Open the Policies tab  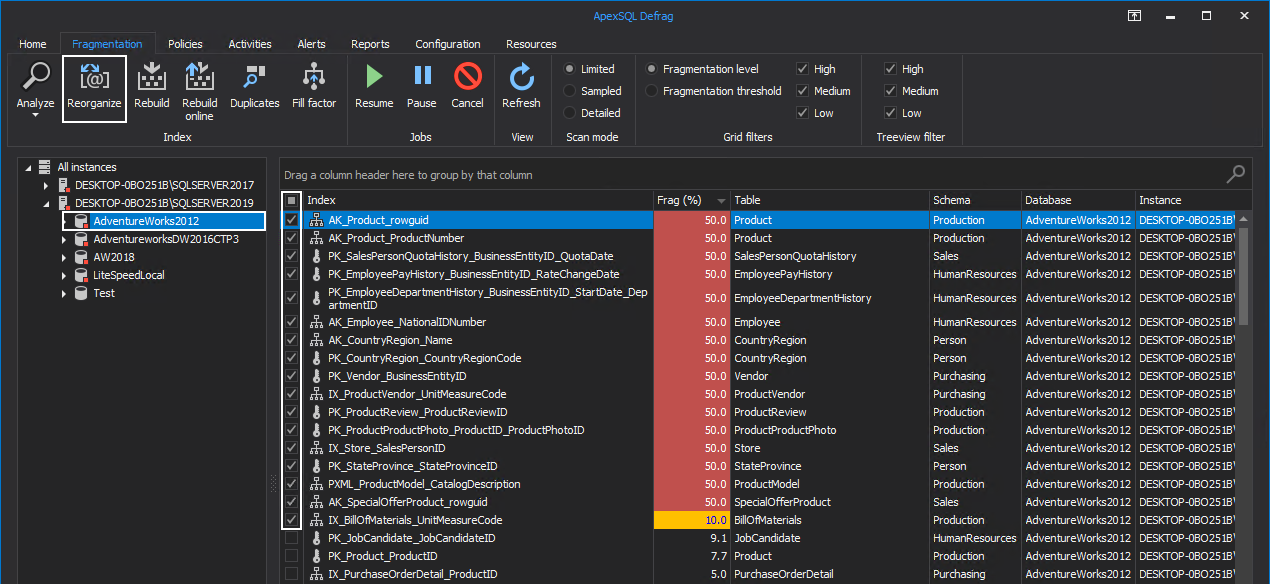[185, 44]
